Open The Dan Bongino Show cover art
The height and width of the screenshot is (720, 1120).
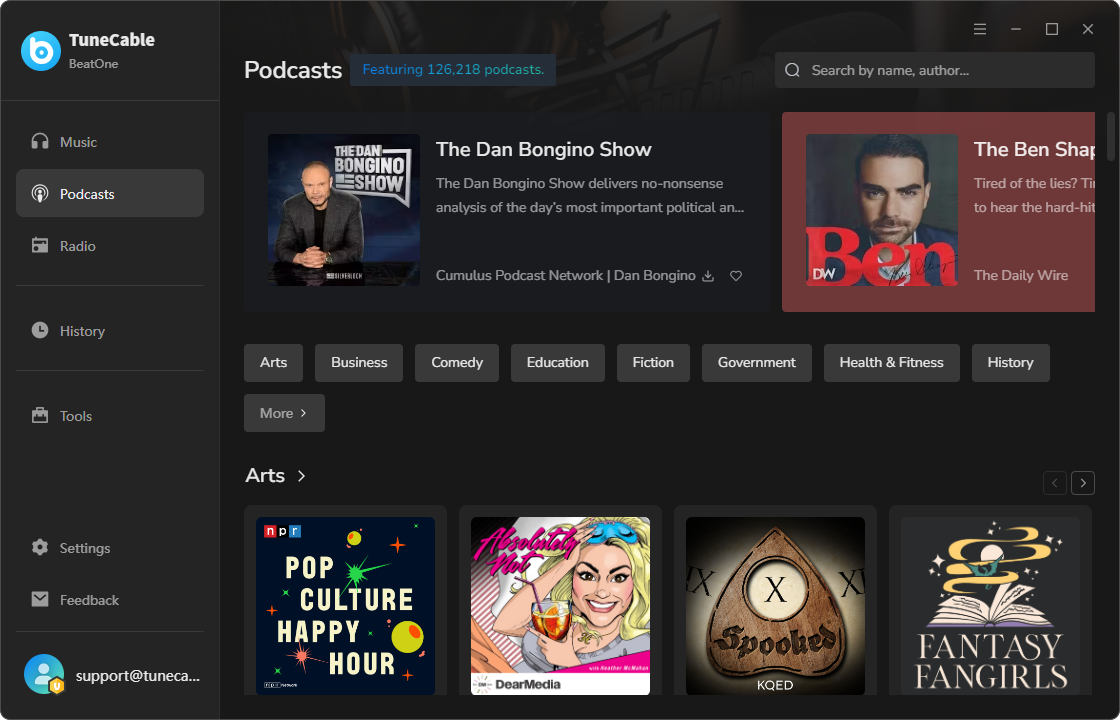pos(344,210)
